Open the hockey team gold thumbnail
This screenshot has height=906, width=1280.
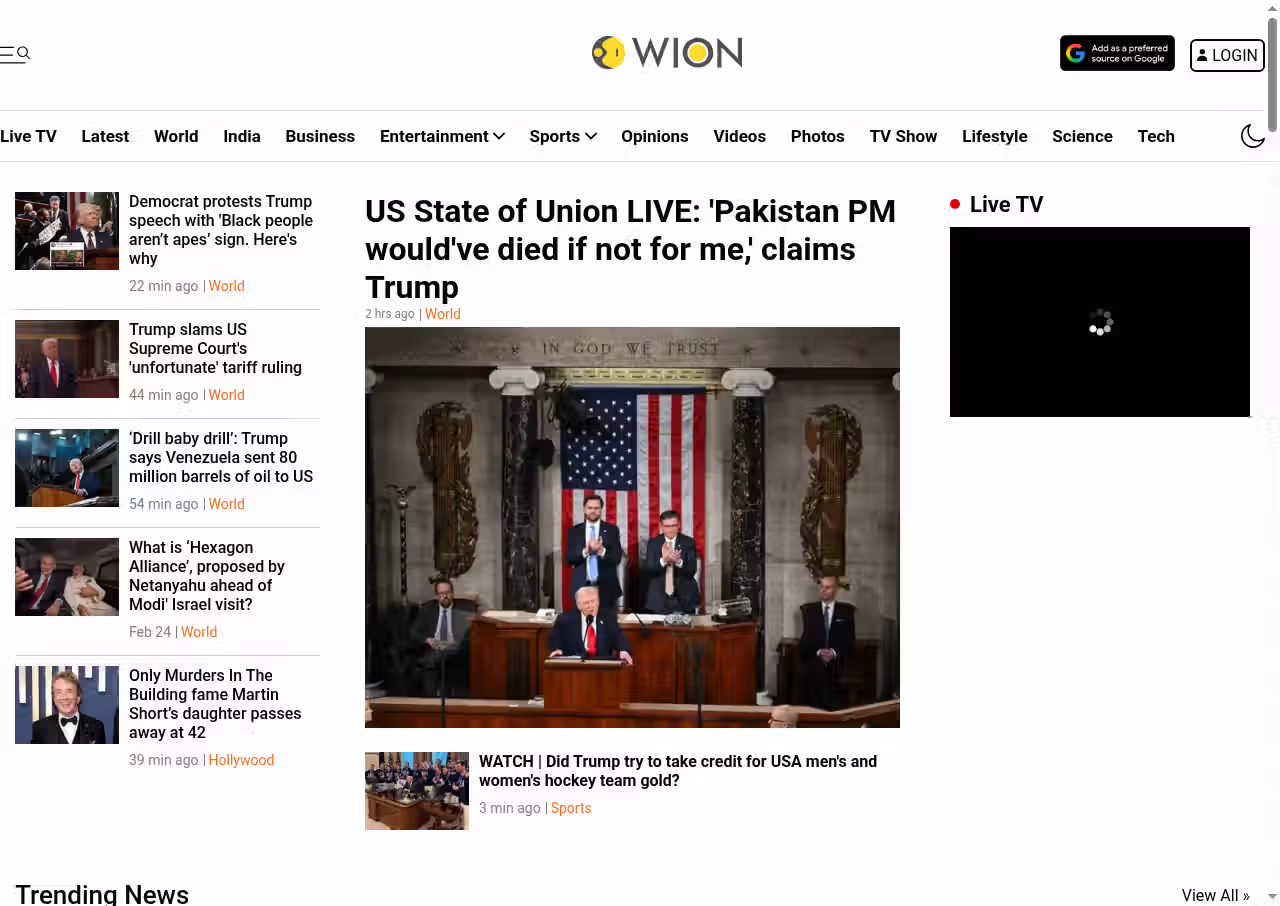(x=417, y=791)
